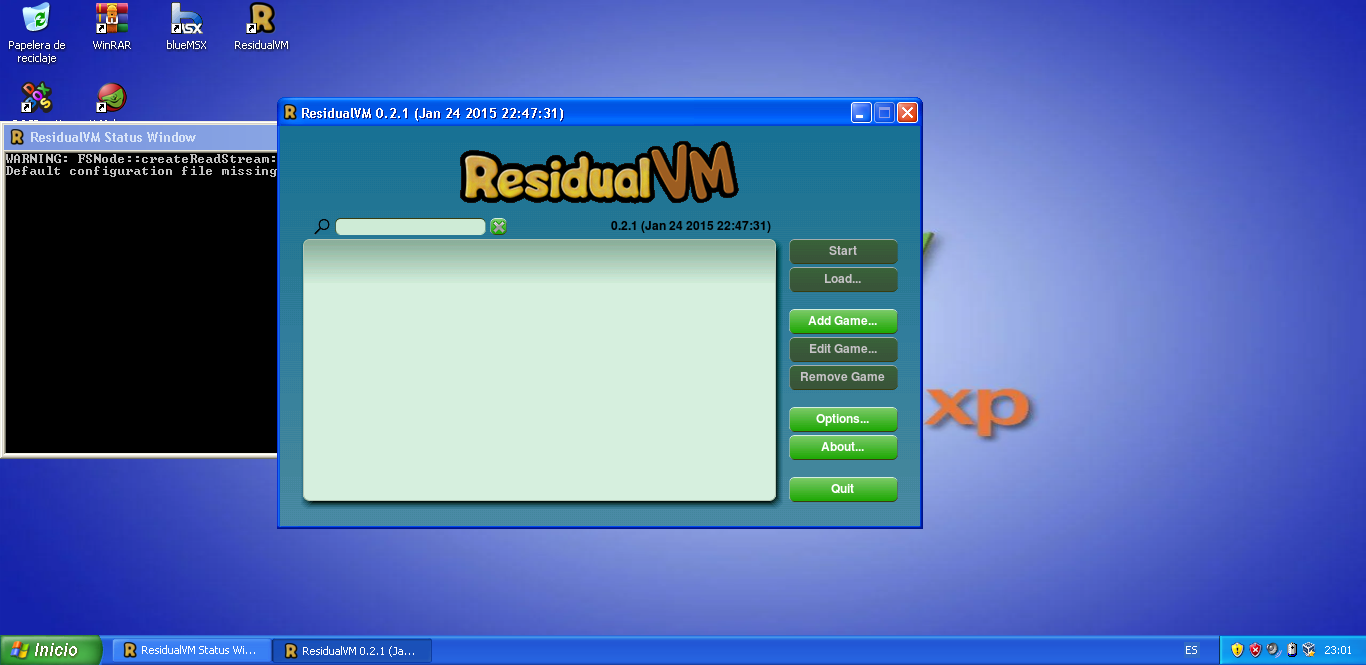Maximize the ResidualVM launcher window
1366x665 pixels.
pos(884,113)
